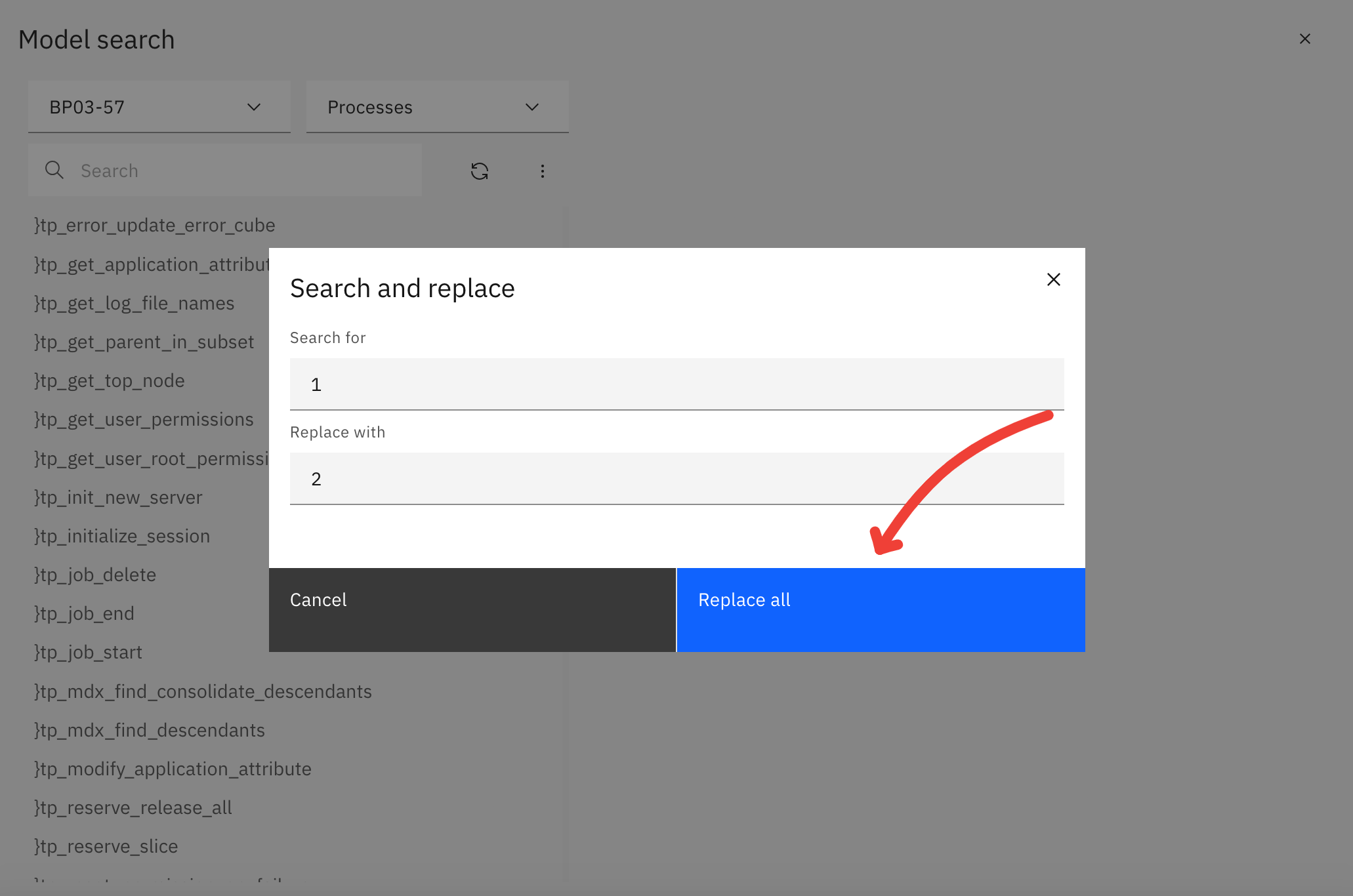Focus the Search for input field

pyautogui.click(x=677, y=384)
